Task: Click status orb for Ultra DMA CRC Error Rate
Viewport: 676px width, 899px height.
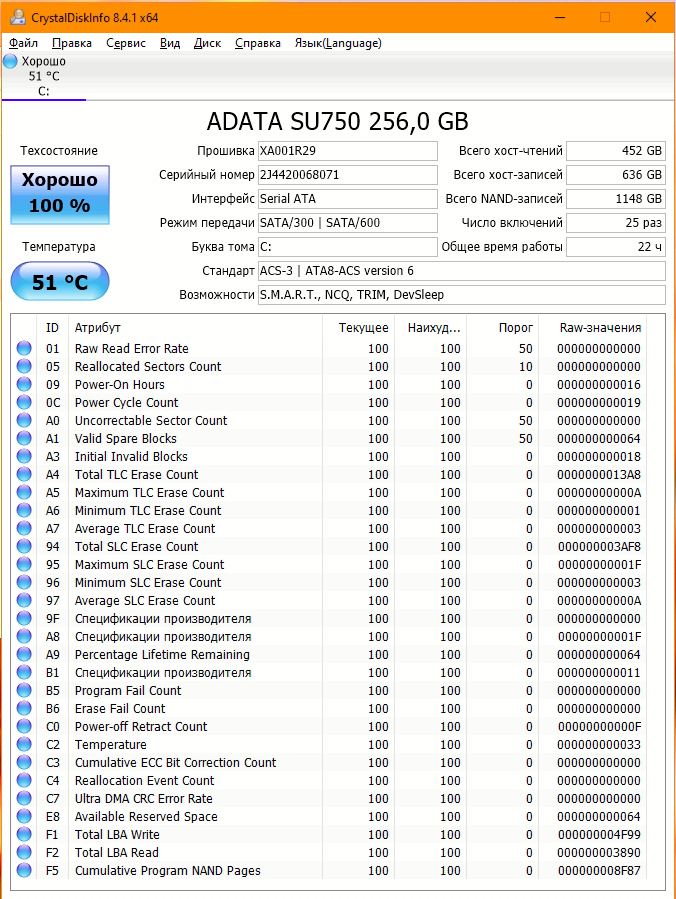Action: click(24, 798)
